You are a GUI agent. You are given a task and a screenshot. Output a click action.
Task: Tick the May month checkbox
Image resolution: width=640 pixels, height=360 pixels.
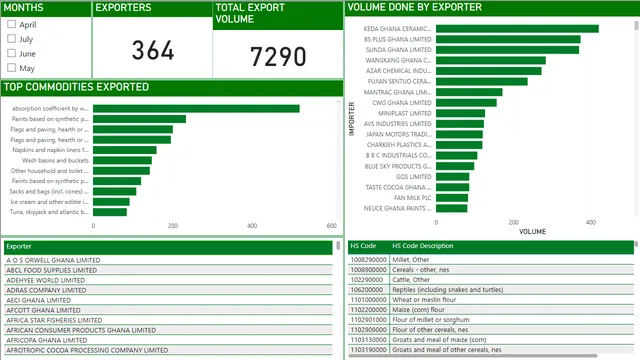[x=11, y=68]
